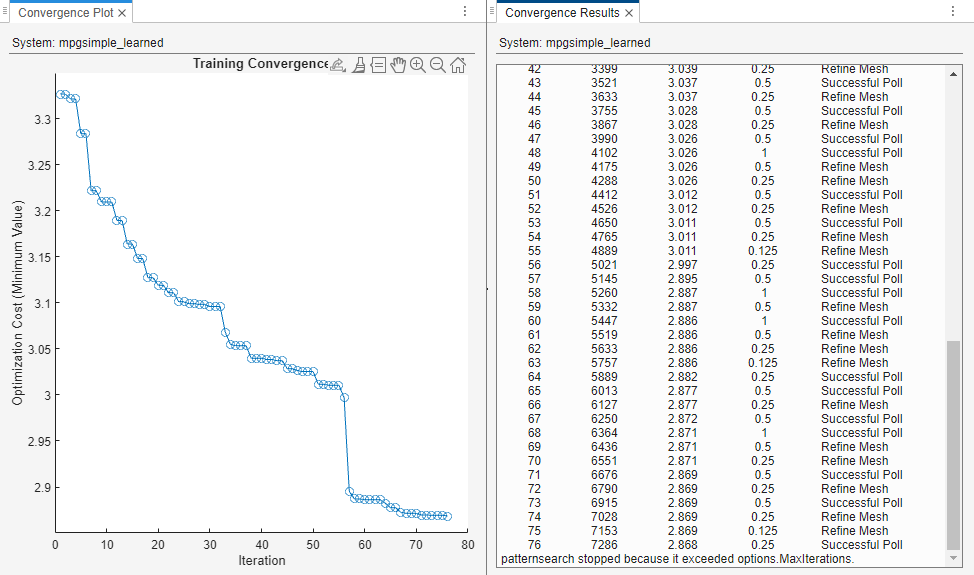Click the Restore View home icon

coord(458,65)
